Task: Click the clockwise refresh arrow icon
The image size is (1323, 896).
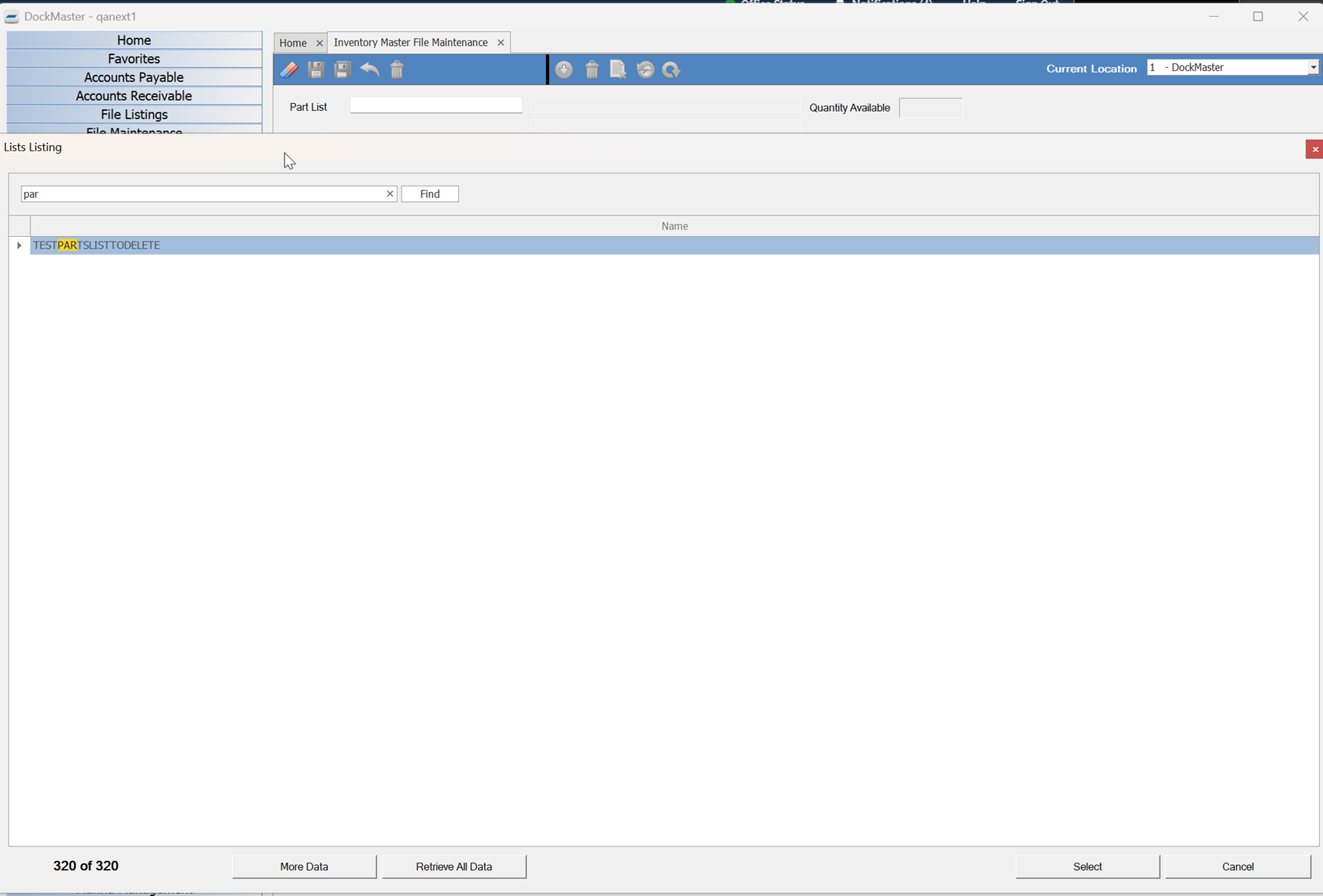Action: pos(671,70)
